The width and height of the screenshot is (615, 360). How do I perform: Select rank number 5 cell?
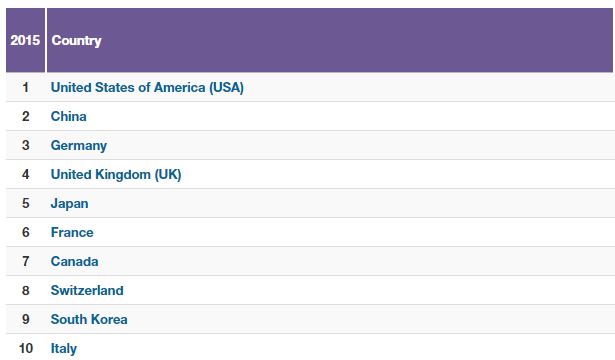[25, 203]
